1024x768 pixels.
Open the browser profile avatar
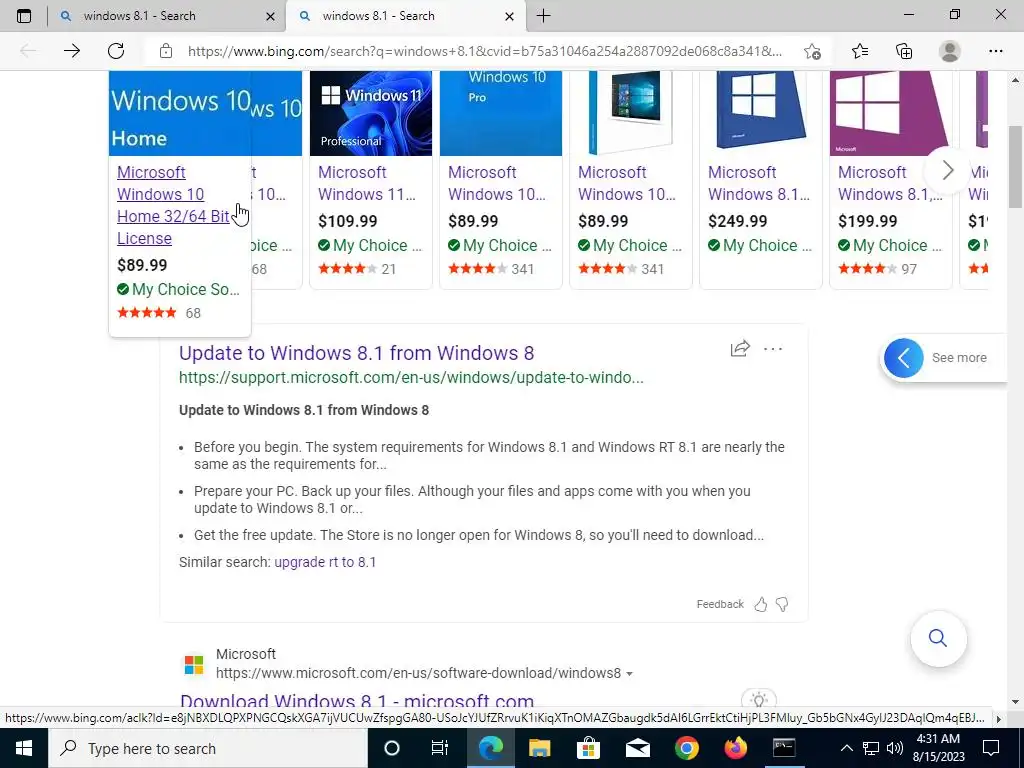(x=950, y=51)
